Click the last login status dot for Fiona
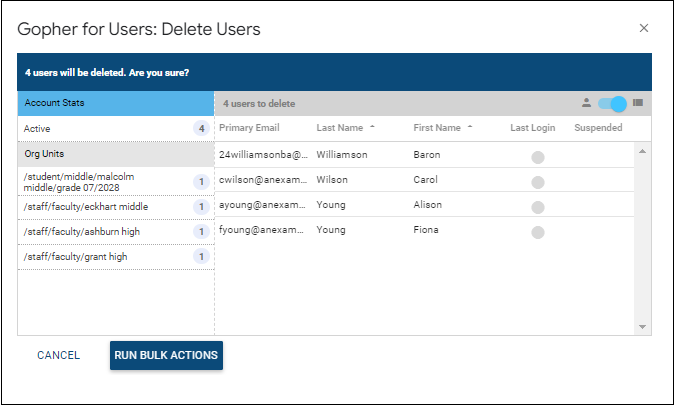Viewport: 674px width, 406px height. point(538,232)
